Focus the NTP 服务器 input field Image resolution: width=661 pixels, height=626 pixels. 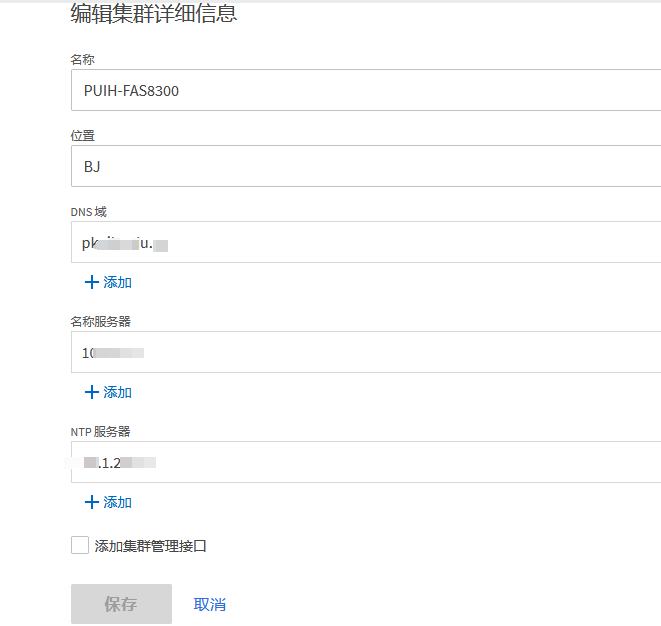(366, 462)
